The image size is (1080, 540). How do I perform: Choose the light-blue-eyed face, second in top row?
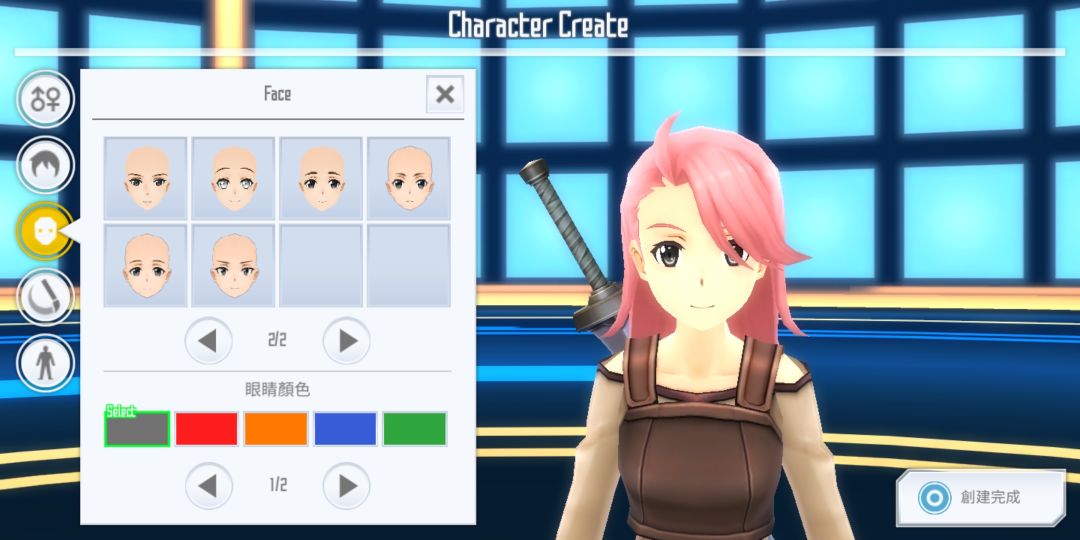pos(233,178)
